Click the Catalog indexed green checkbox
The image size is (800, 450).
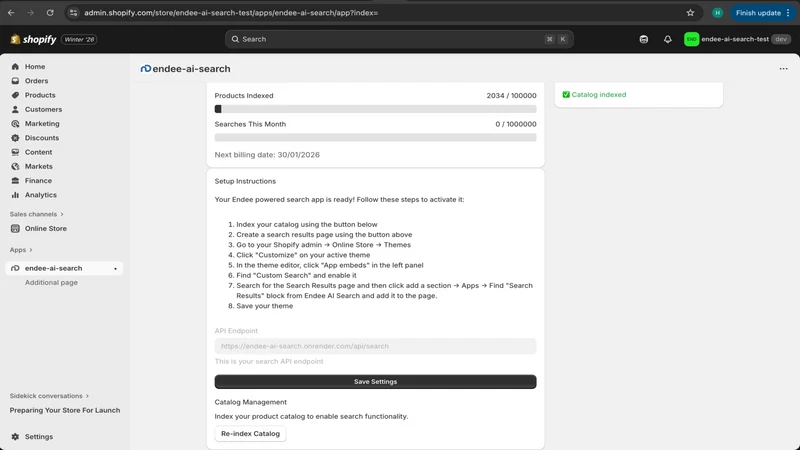click(566, 94)
